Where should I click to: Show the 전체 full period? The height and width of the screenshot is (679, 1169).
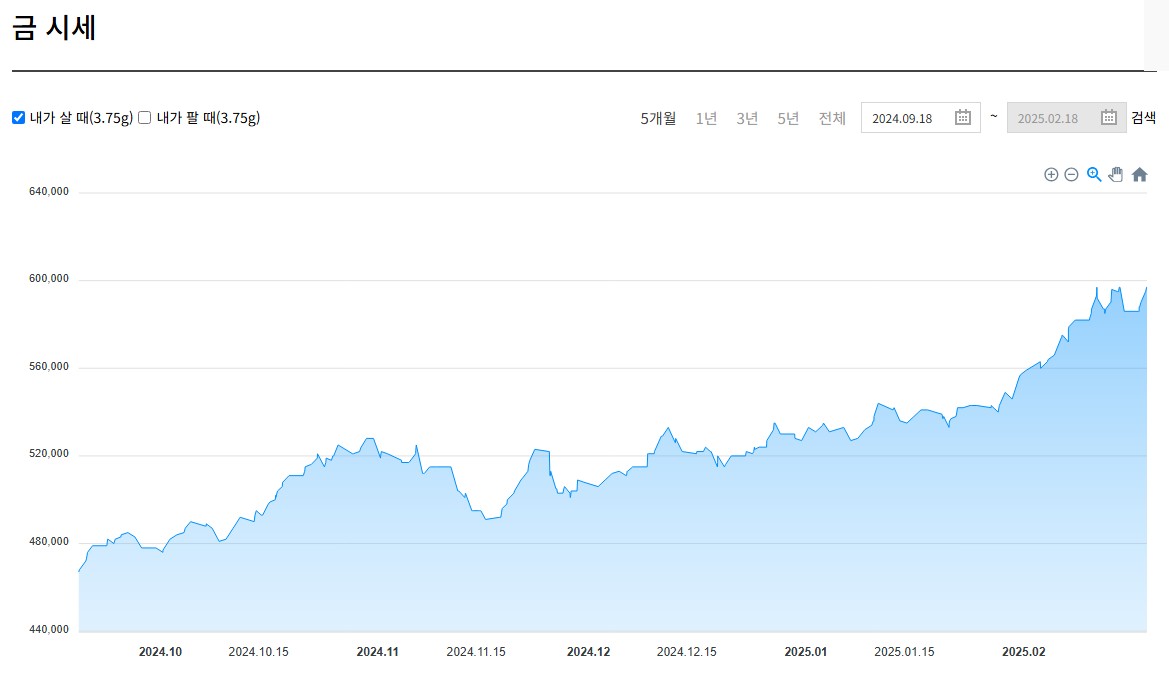point(832,119)
